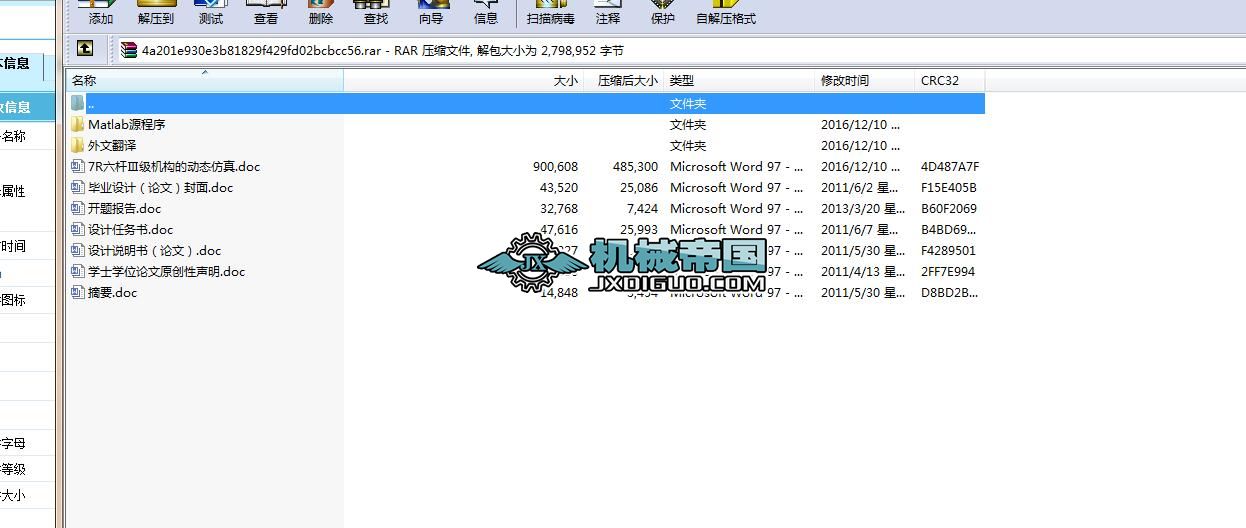Click the 保护 protect archive button
This screenshot has height=528, width=1246.
point(662,14)
